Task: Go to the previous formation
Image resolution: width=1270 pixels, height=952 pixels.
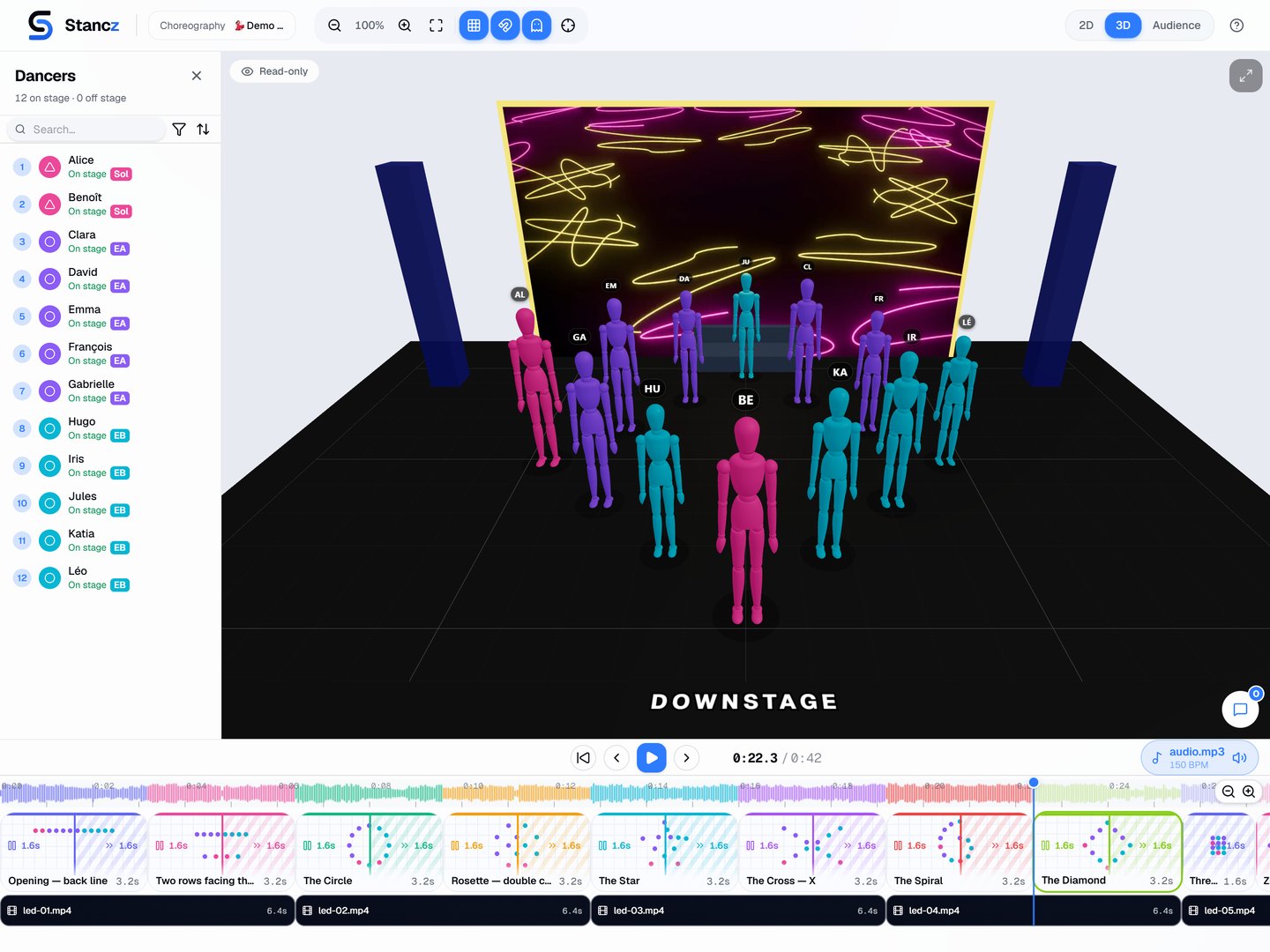Action: pos(616,758)
